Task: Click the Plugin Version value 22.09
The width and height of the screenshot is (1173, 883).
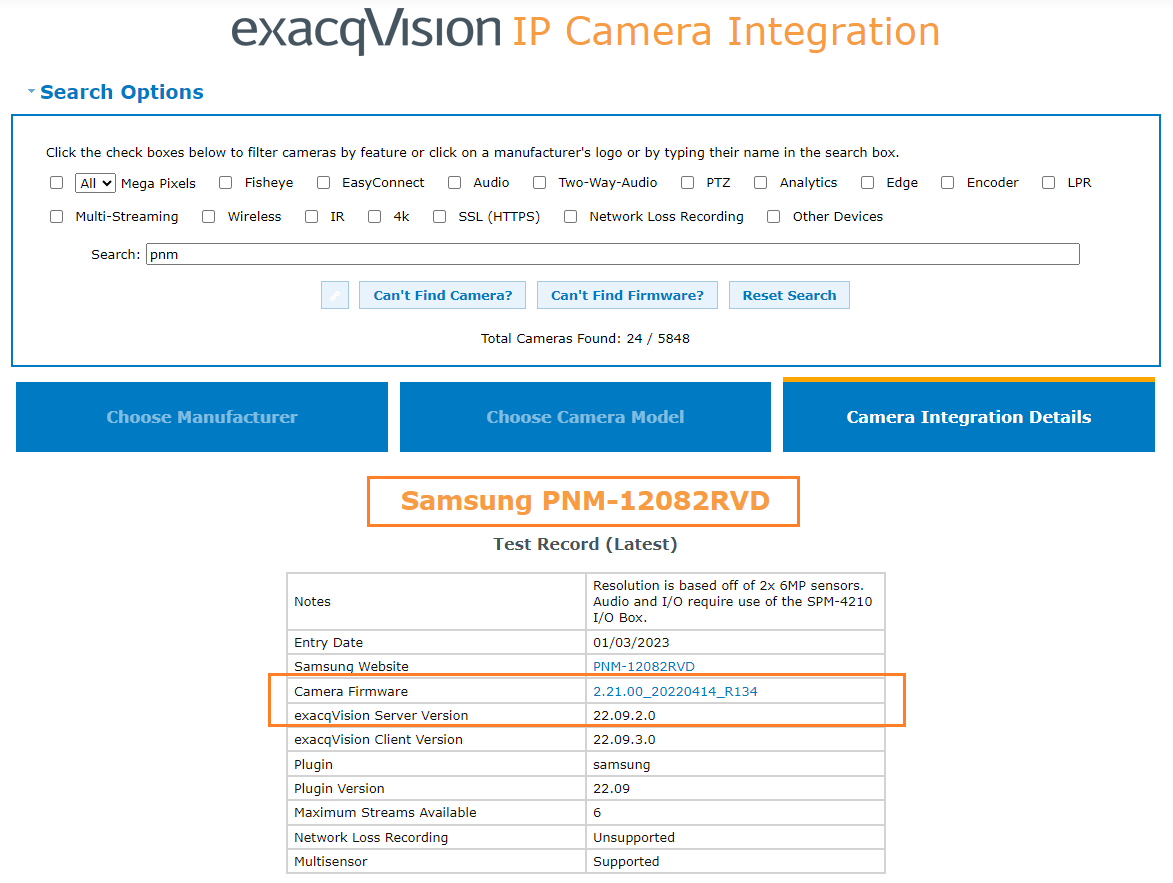Action: (611, 789)
